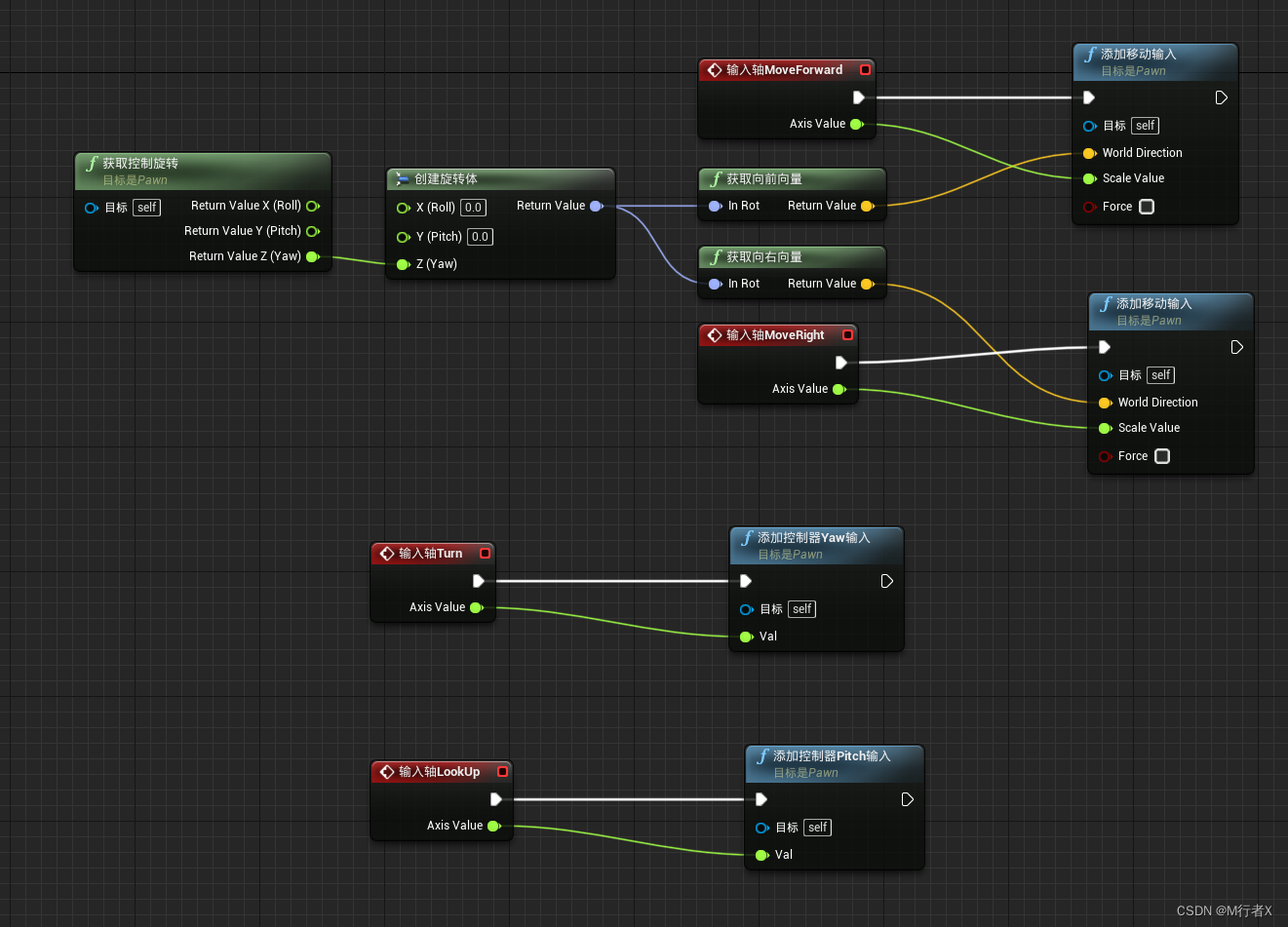
Task: Click Return Value pin of 获取向前向量
Action: coord(868,206)
